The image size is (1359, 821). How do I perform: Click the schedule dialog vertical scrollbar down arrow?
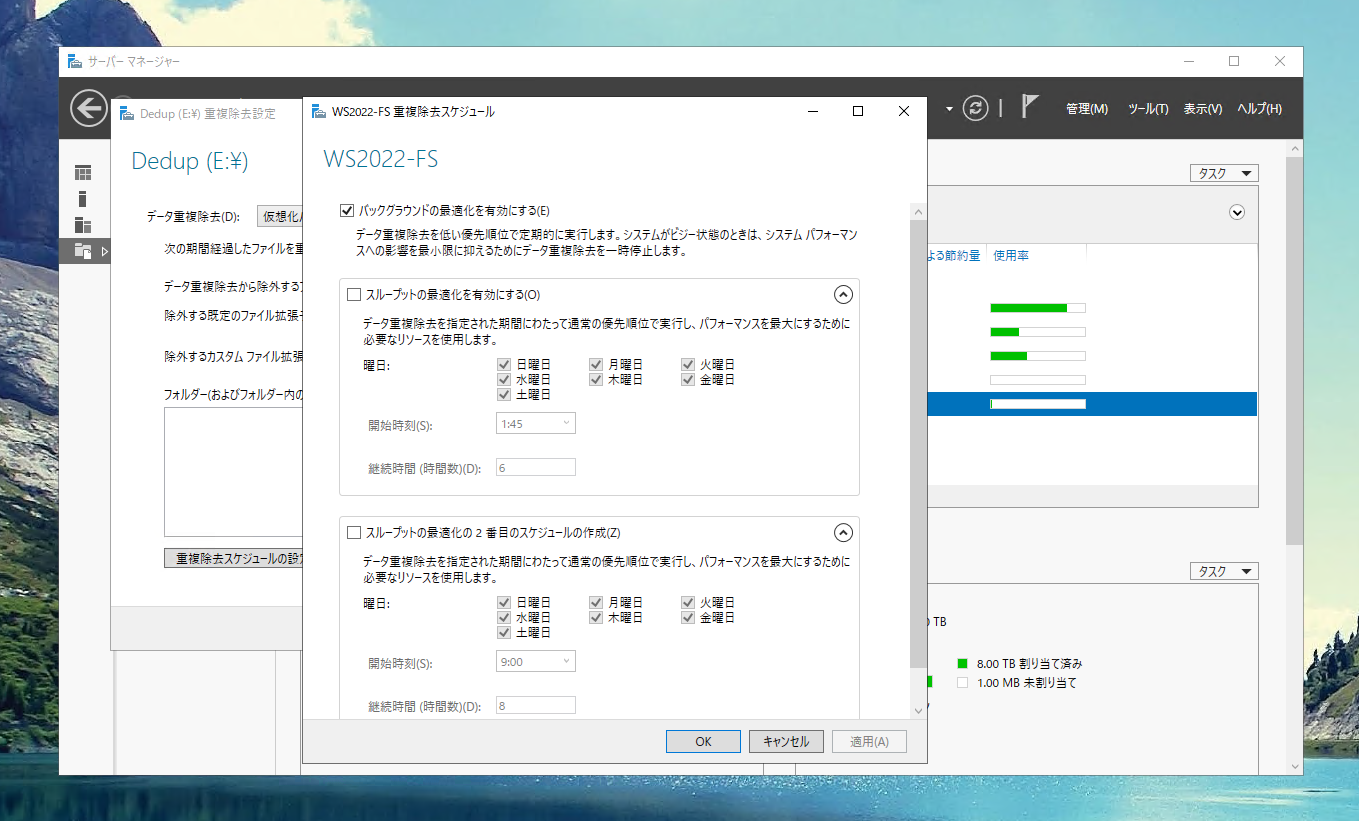point(918,709)
